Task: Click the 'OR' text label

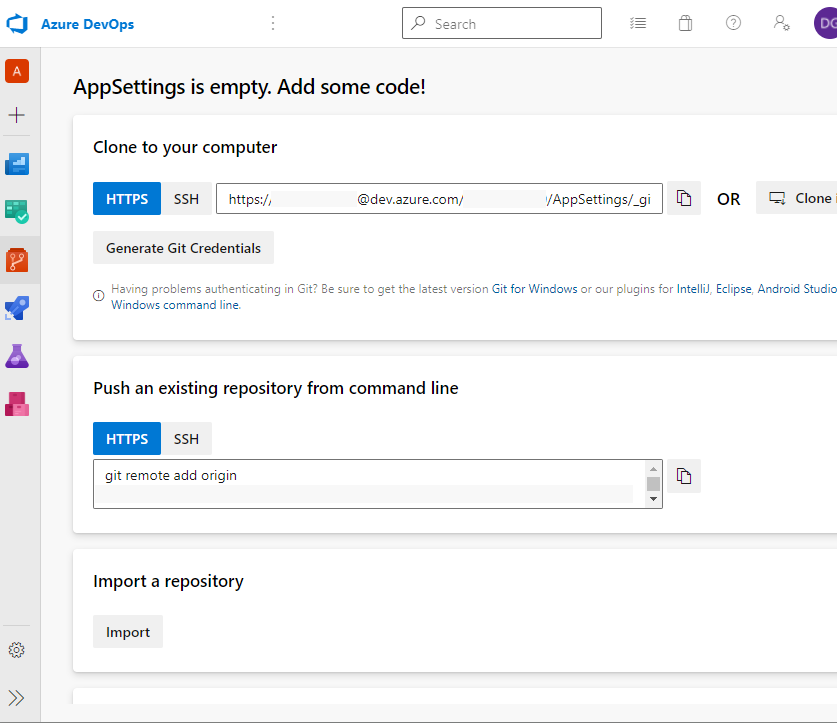Action: click(728, 199)
